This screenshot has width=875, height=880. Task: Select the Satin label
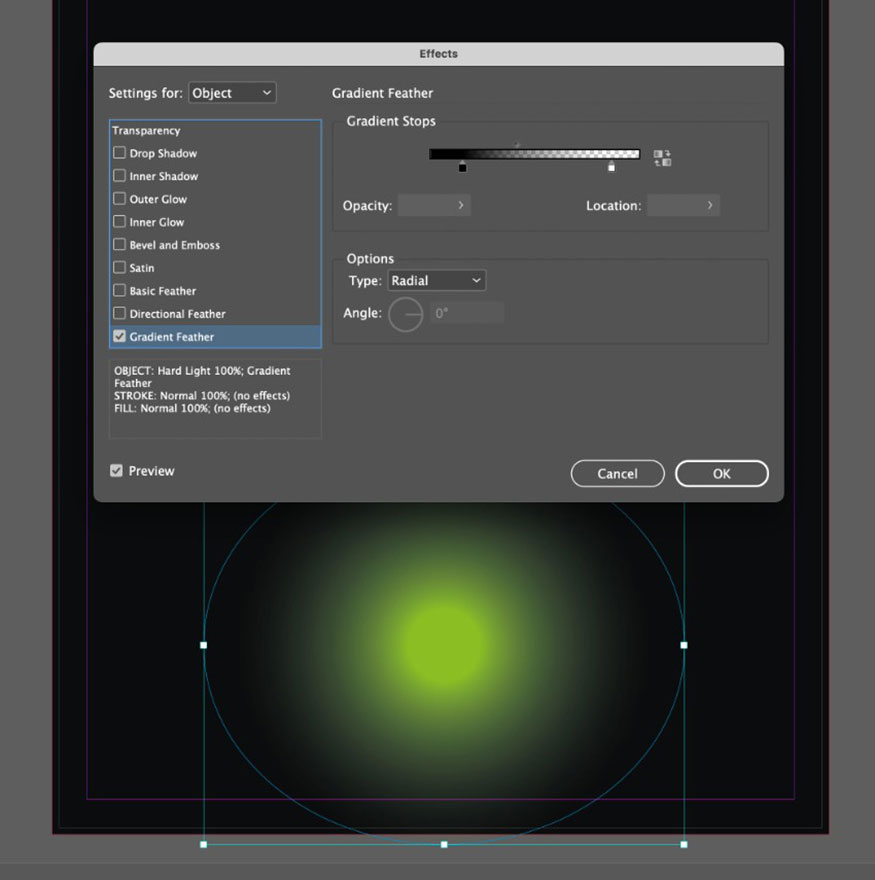(x=141, y=268)
